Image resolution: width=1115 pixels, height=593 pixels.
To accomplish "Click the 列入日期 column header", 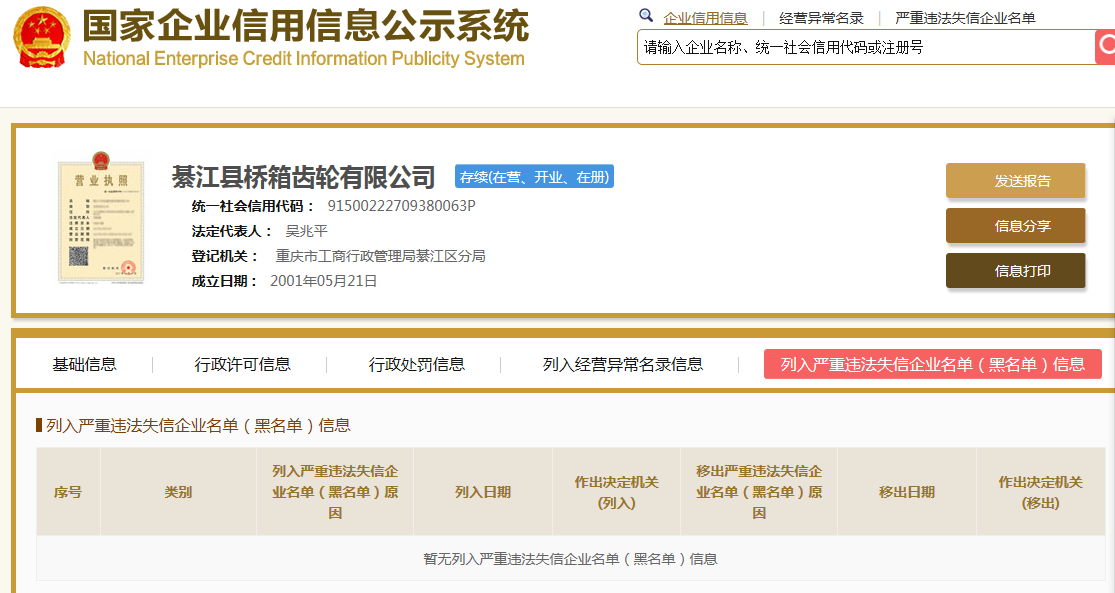I will coord(483,491).
